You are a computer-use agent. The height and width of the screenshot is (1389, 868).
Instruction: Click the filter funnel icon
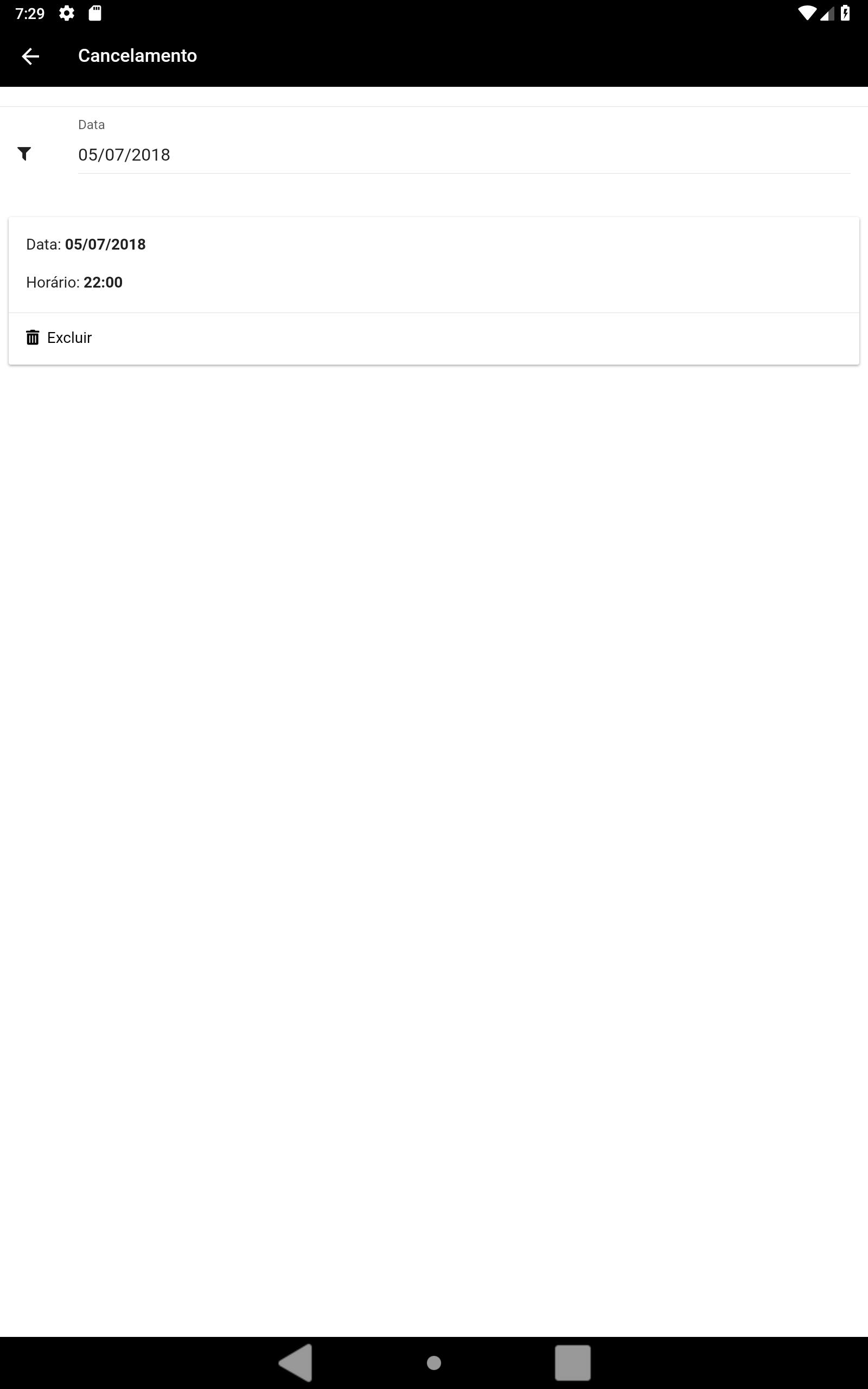pyautogui.click(x=24, y=154)
